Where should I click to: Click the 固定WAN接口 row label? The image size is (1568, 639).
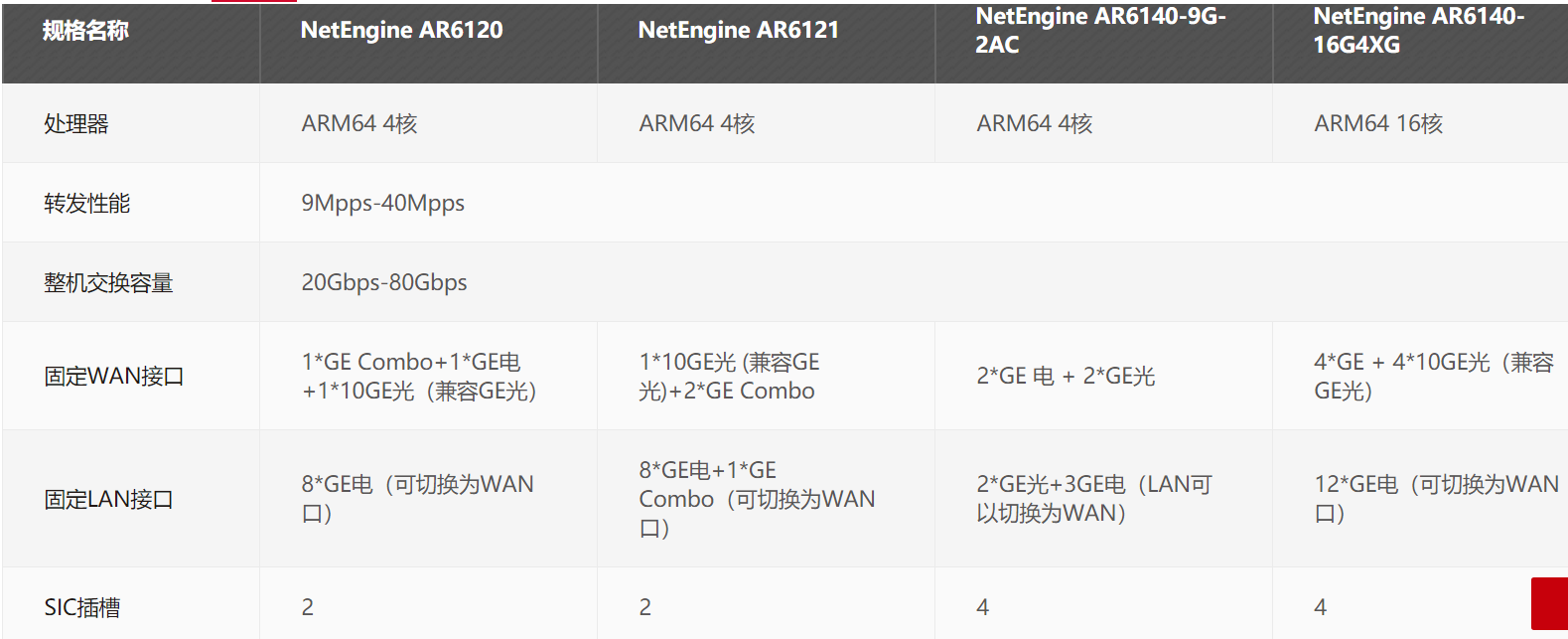[113, 377]
